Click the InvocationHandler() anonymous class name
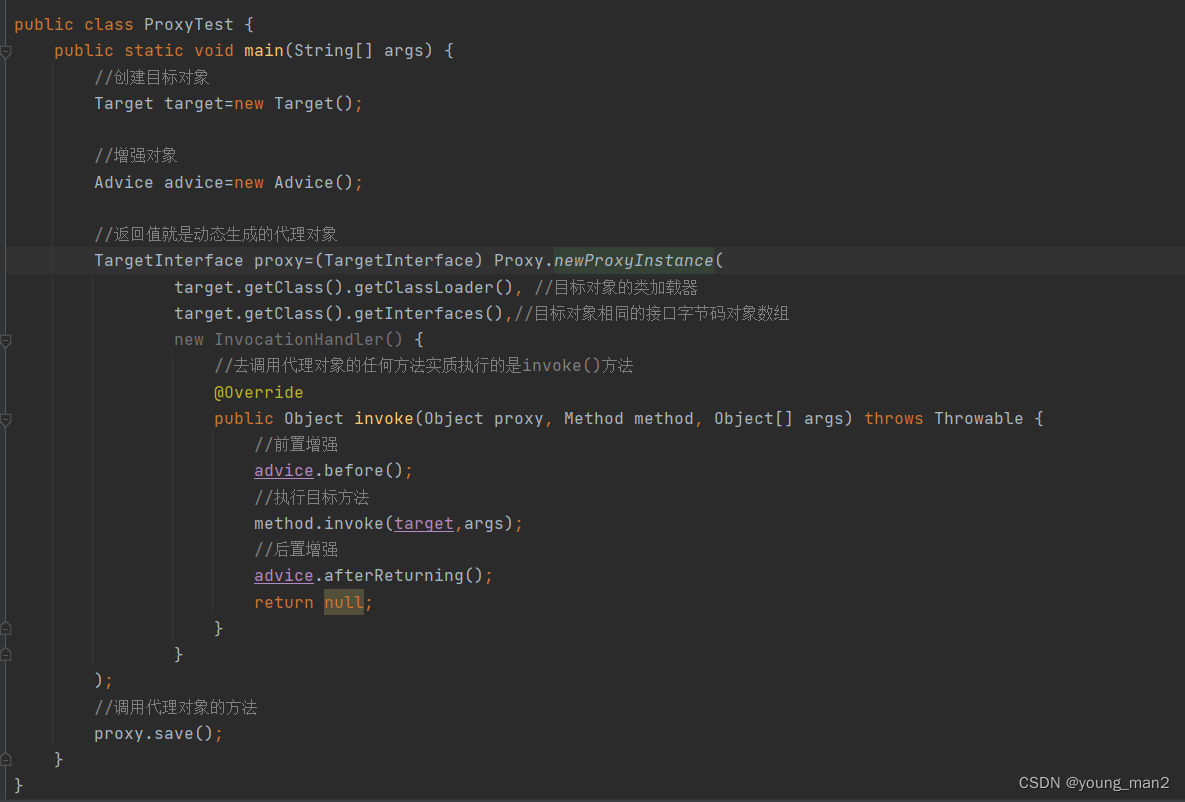 coord(308,339)
